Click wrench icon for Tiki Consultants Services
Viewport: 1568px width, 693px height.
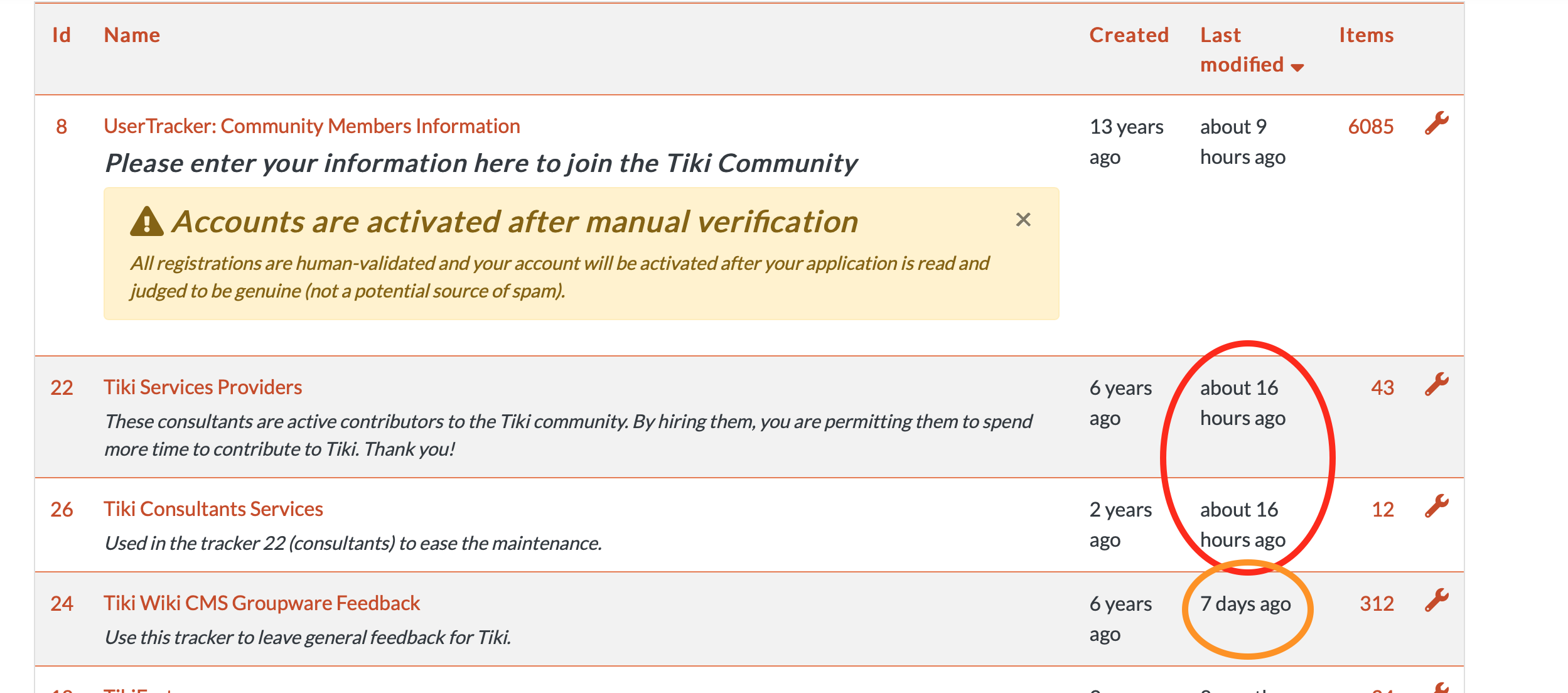[x=1436, y=506]
